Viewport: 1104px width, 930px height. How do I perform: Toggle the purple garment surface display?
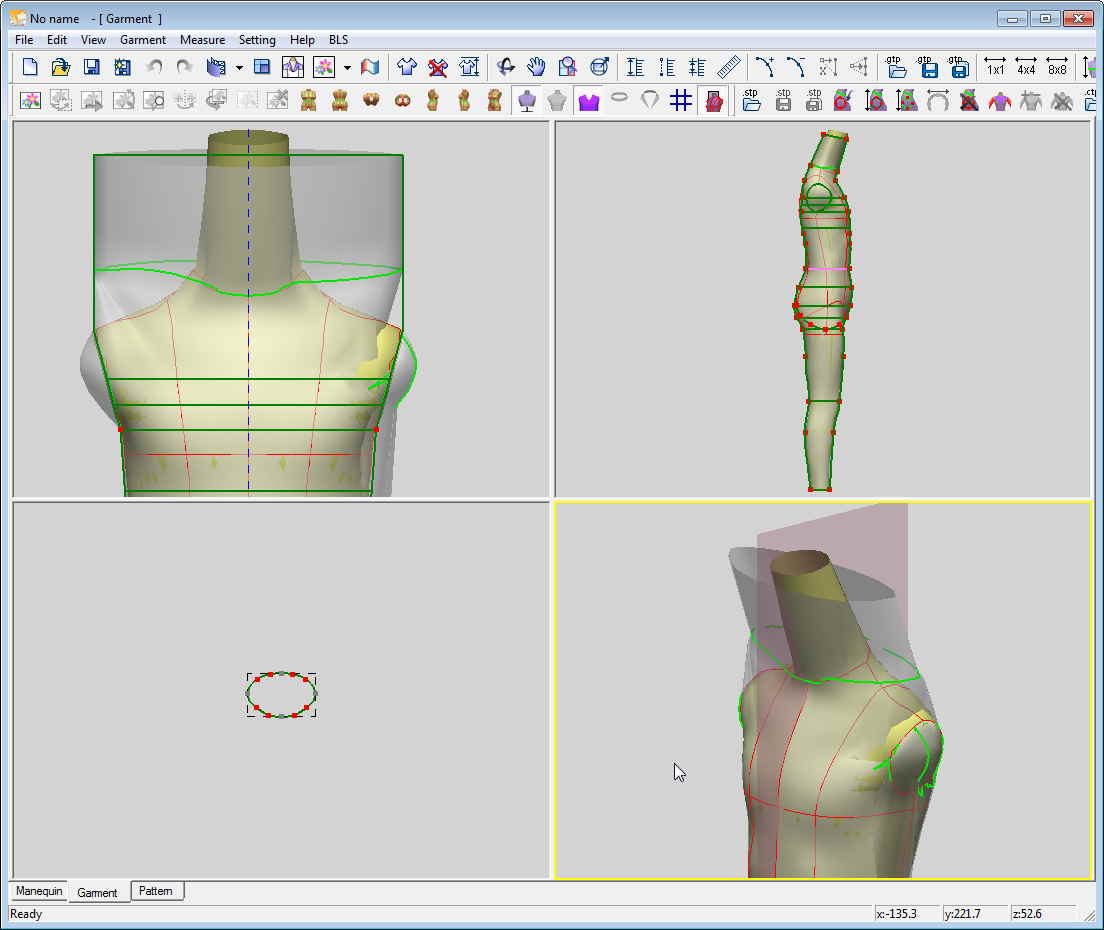[588, 101]
